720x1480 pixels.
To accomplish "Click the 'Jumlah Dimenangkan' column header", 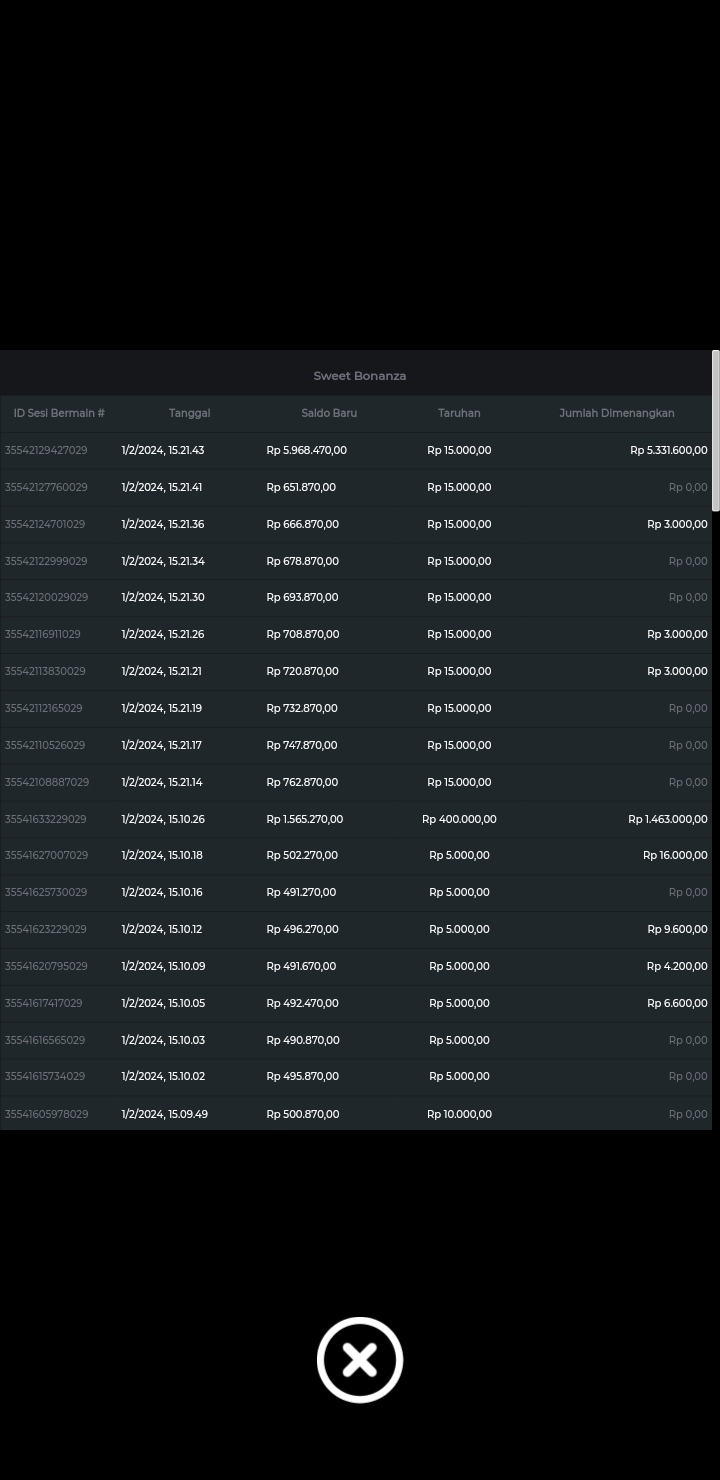I will 616,413.
